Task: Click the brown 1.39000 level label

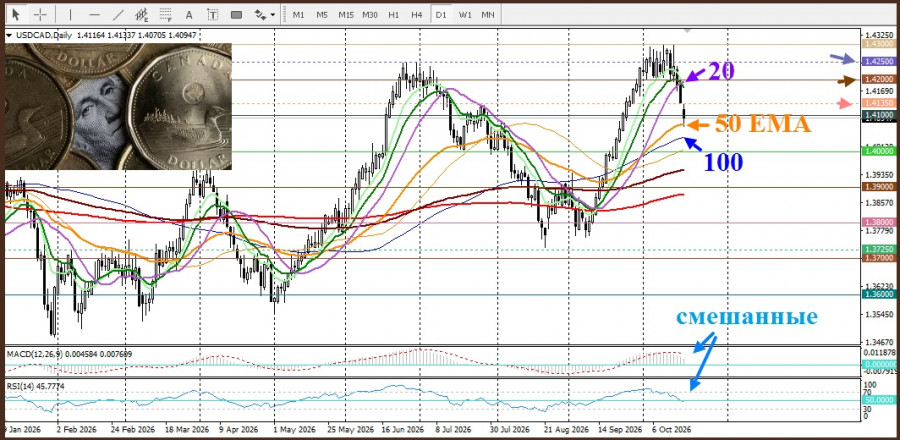Action: (879, 187)
